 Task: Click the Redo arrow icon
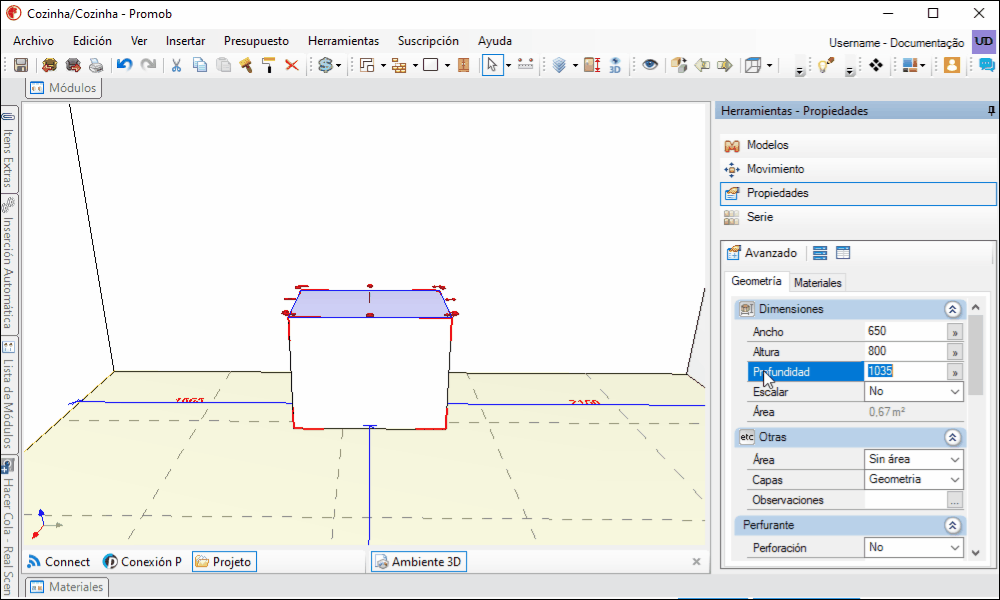[148, 65]
